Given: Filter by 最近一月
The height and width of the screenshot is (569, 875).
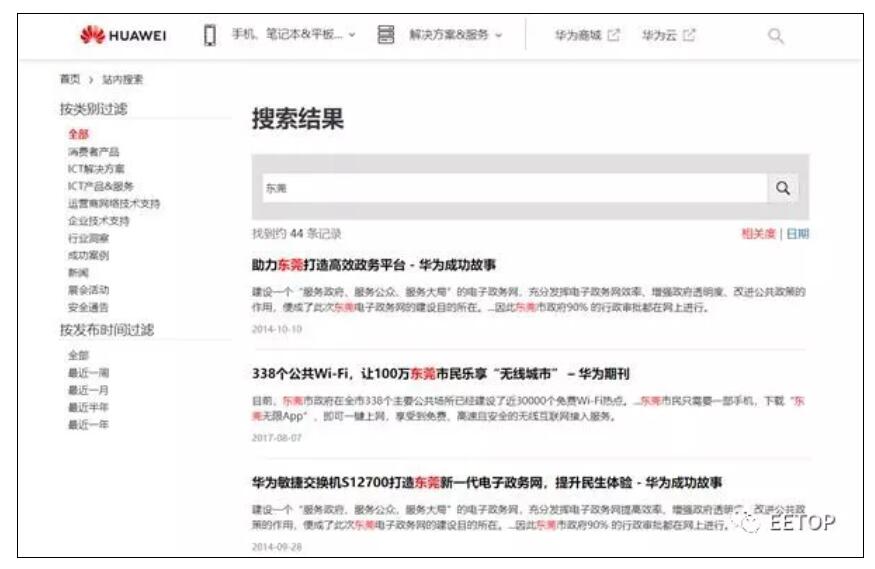Looking at the screenshot, I should 88,389.
